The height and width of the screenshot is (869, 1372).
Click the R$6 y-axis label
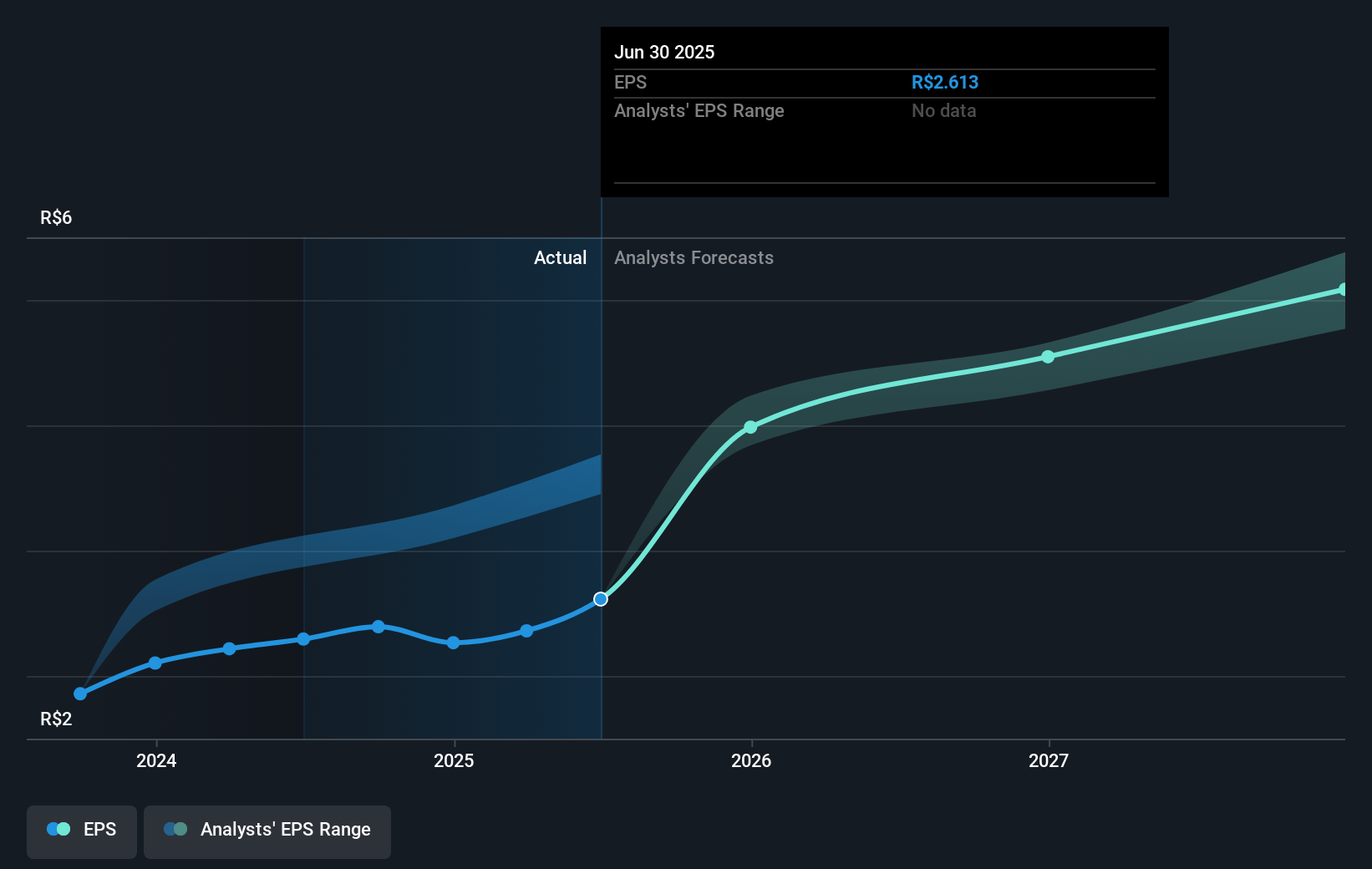coord(56,218)
